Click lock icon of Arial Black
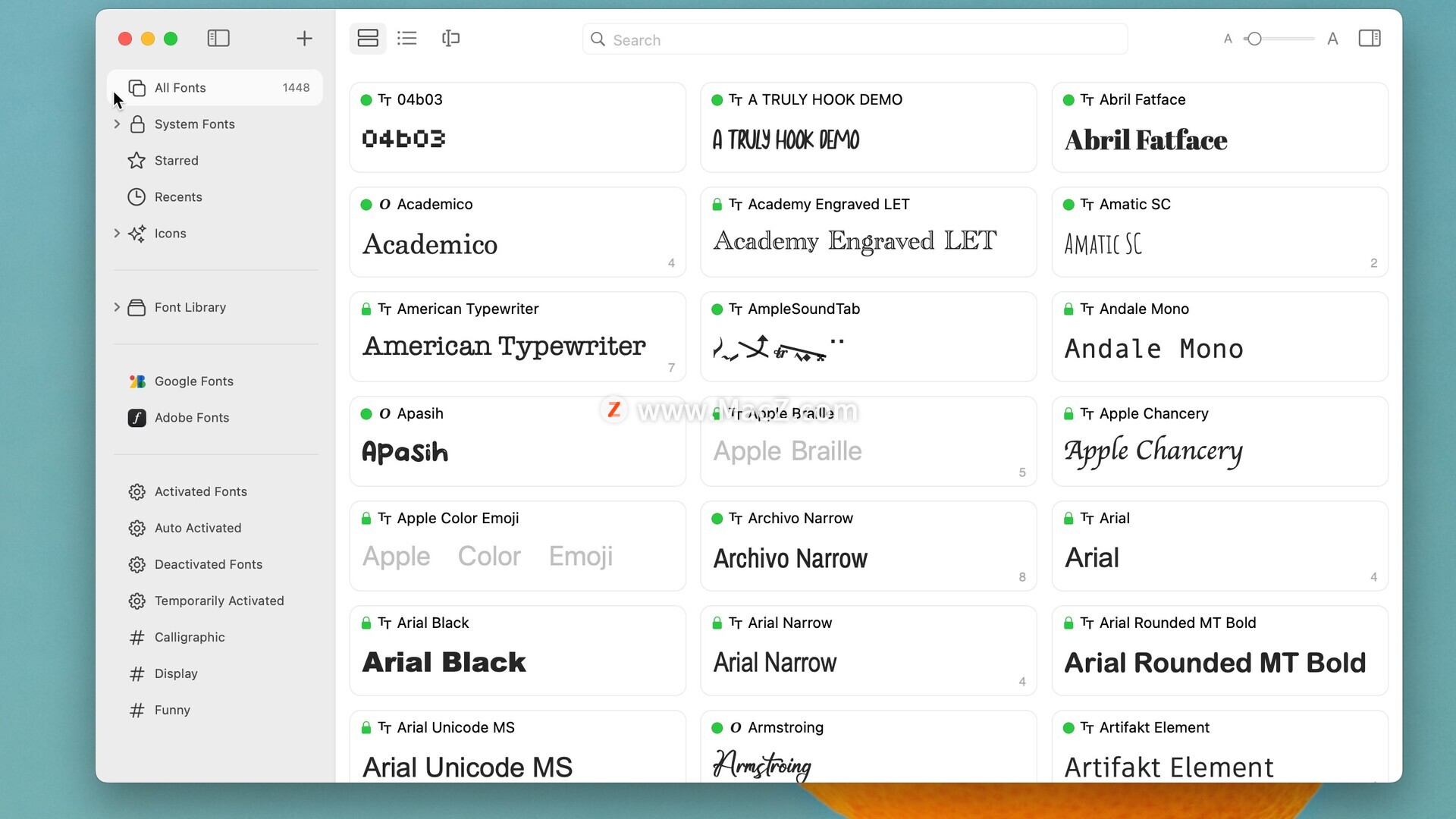The image size is (1456, 819). coord(366,623)
